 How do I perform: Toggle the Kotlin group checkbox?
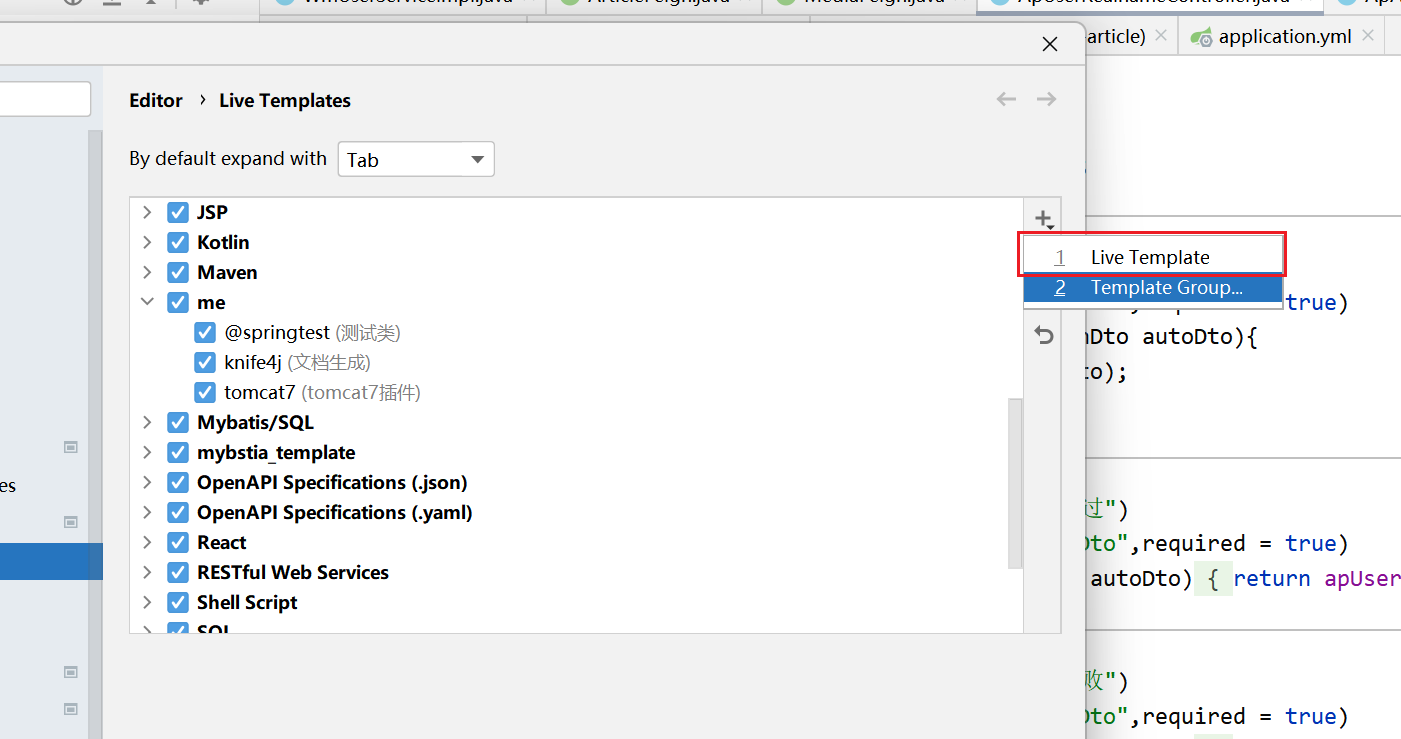point(178,242)
